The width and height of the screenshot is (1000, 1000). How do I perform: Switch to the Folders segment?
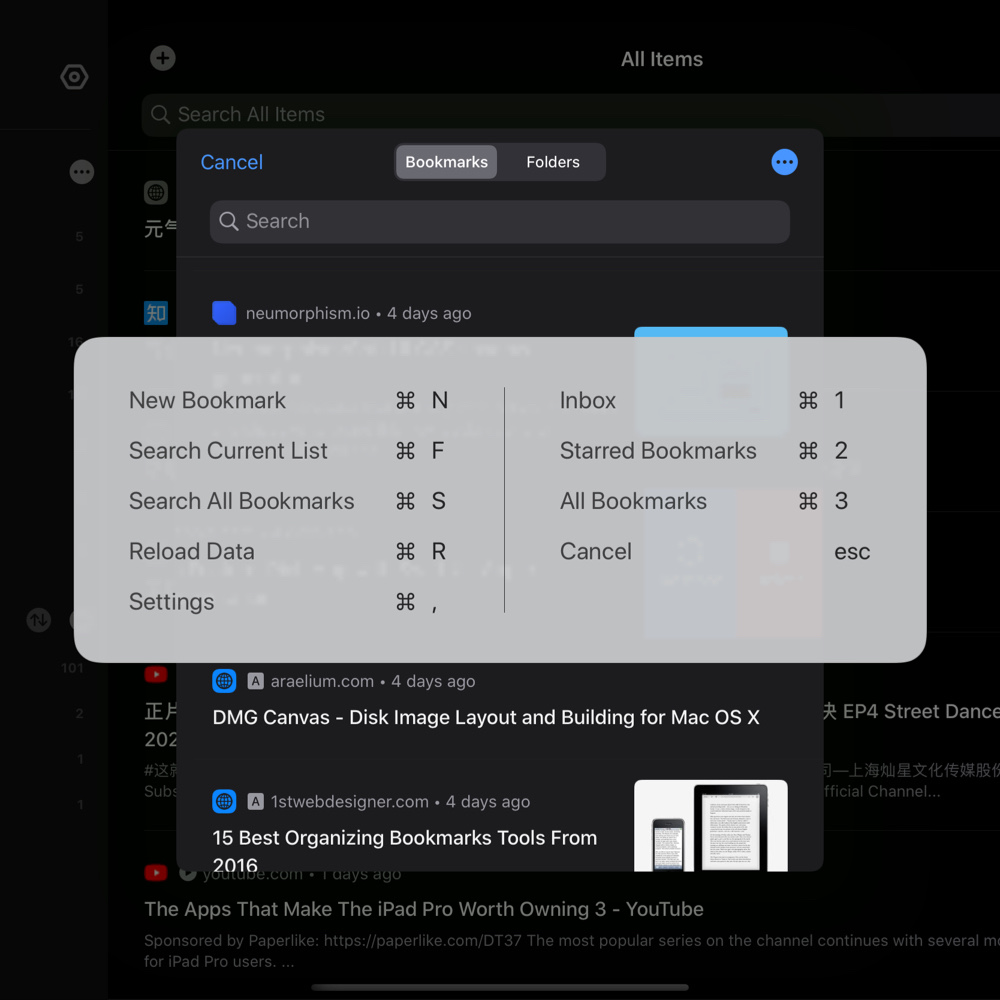553,162
